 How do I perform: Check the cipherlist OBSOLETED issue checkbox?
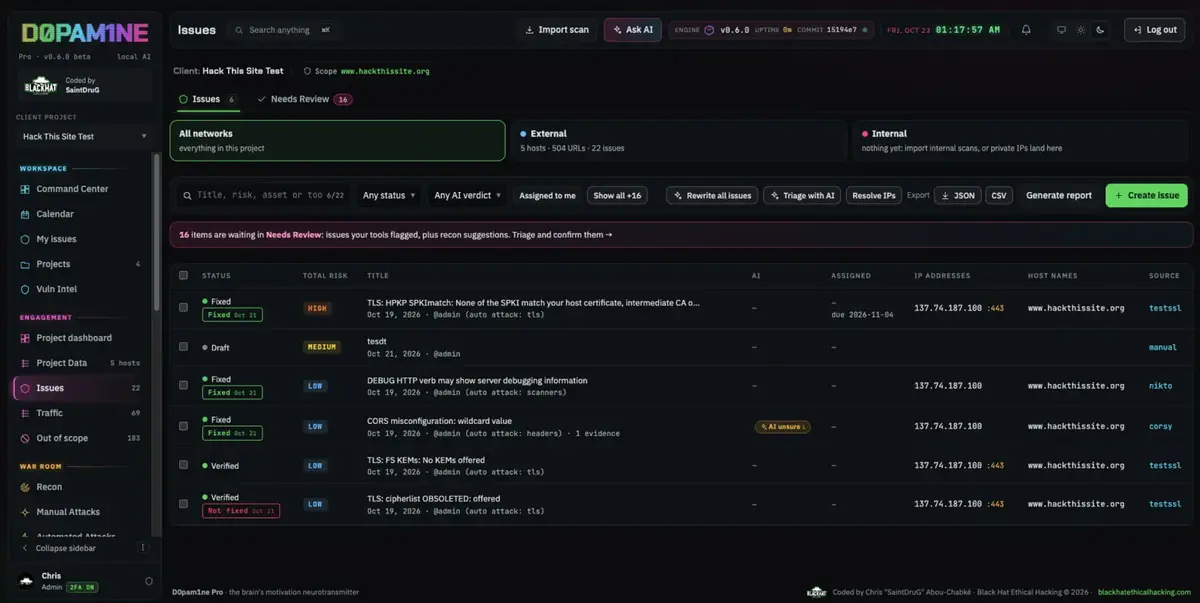183,504
